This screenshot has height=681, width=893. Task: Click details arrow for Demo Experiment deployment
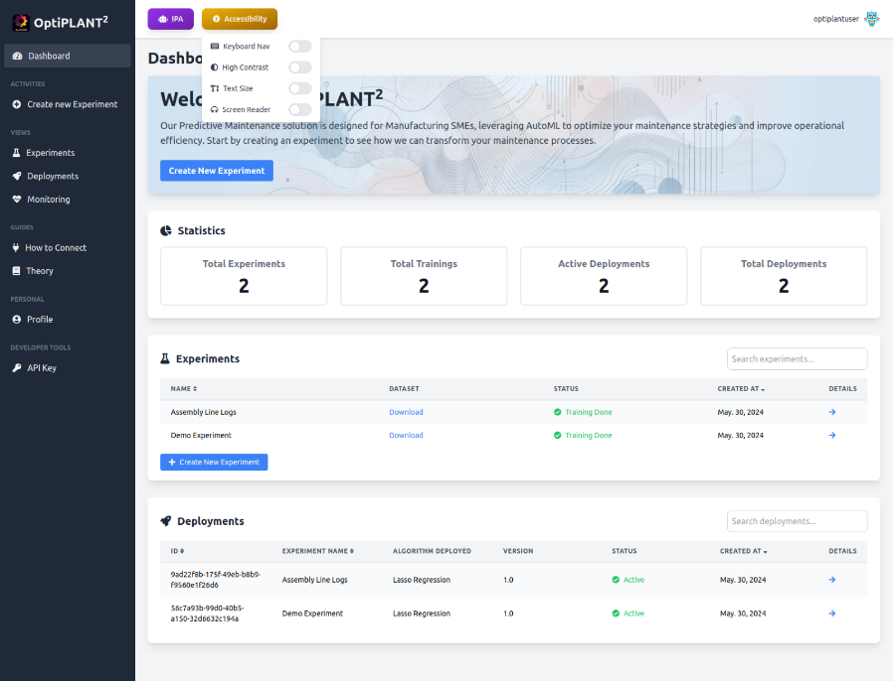point(832,613)
